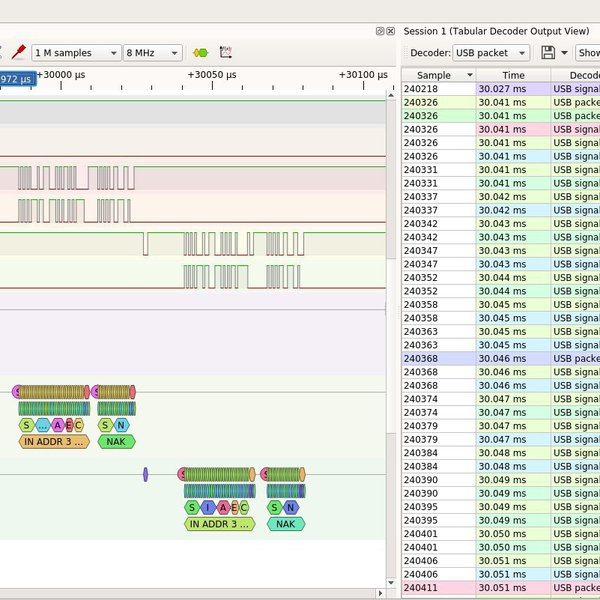The width and height of the screenshot is (600, 600).
Task: Click the save disk icon in decoder view
Action: point(547,52)
